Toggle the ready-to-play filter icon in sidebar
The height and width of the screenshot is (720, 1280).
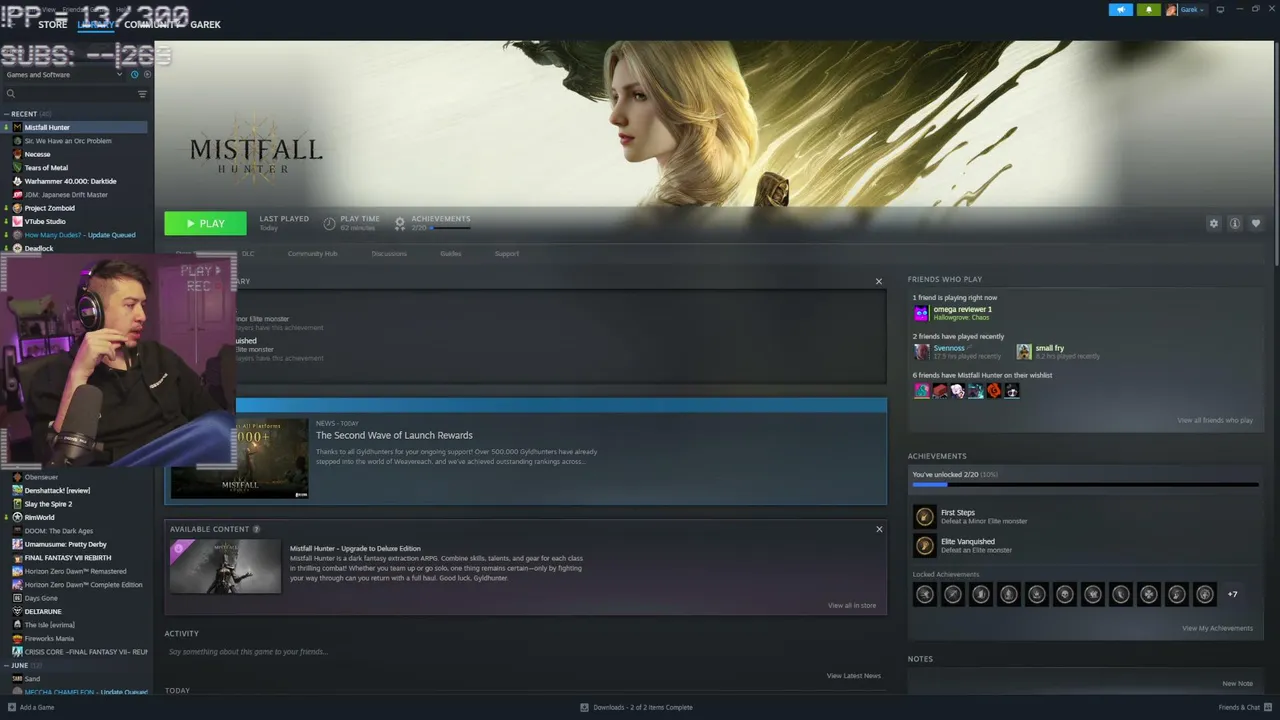pos(147,74)
